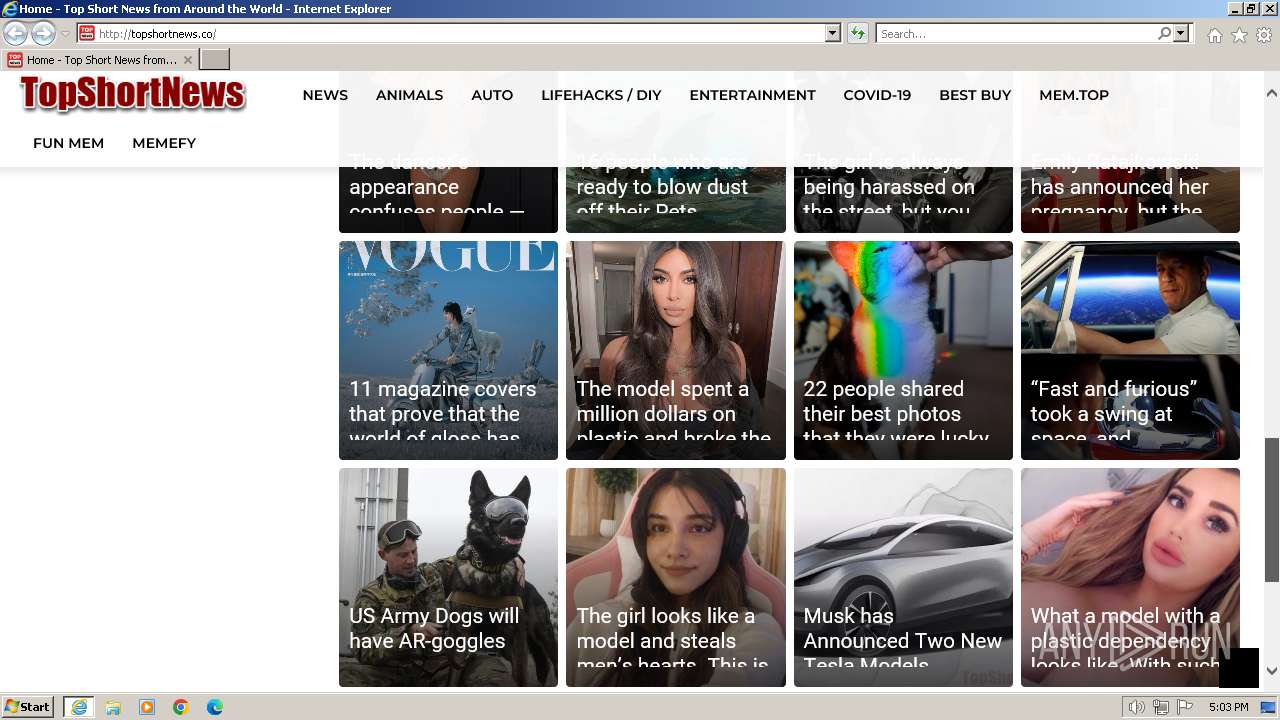Click the Refresh page icon

tap(857, 34)
